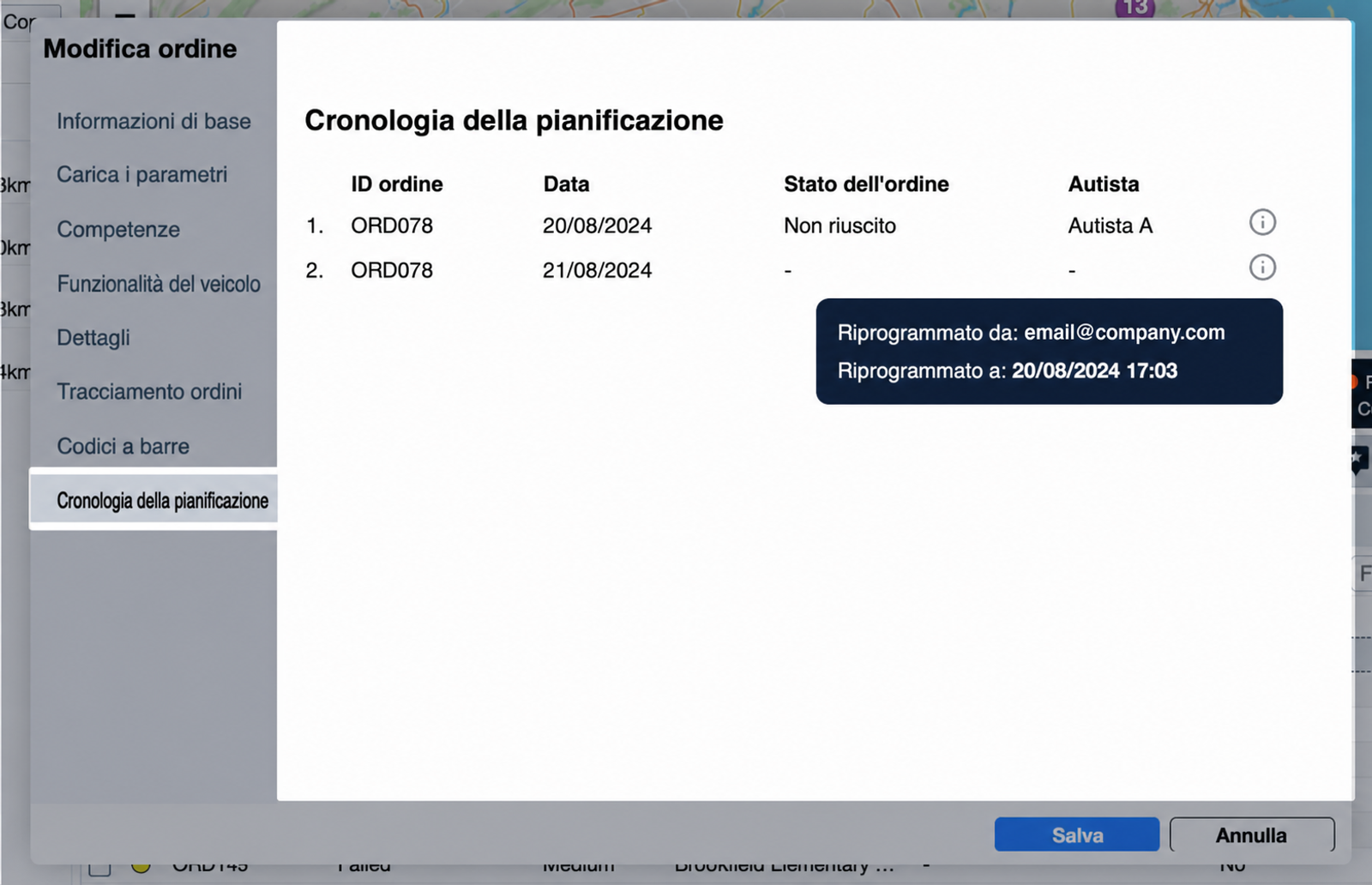
Task: Click date 21/08/2024 in second row
Action: (x=597, y=270)
